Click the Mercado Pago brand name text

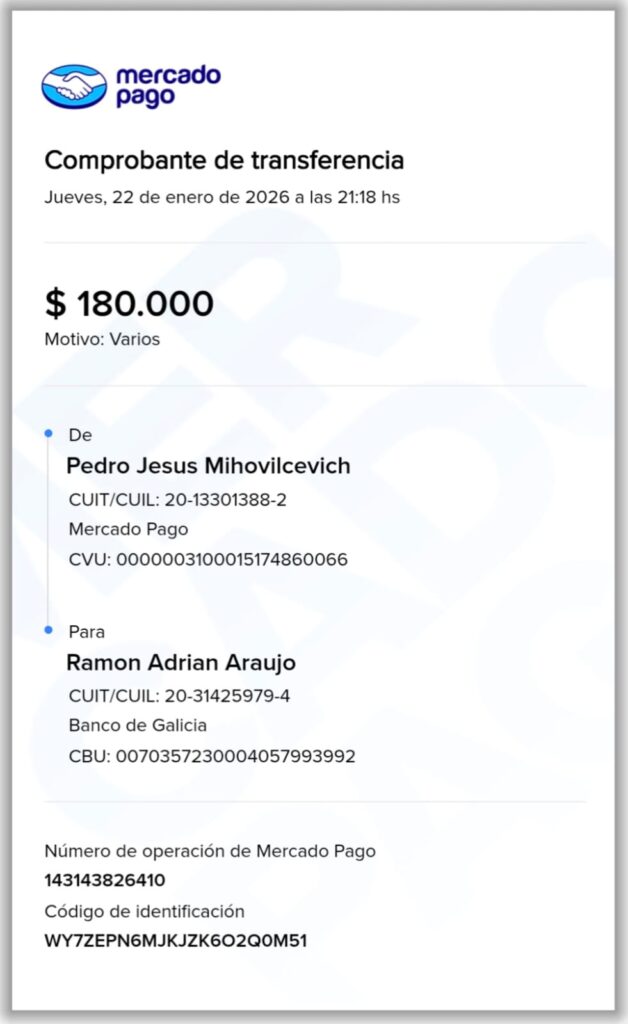167,86
